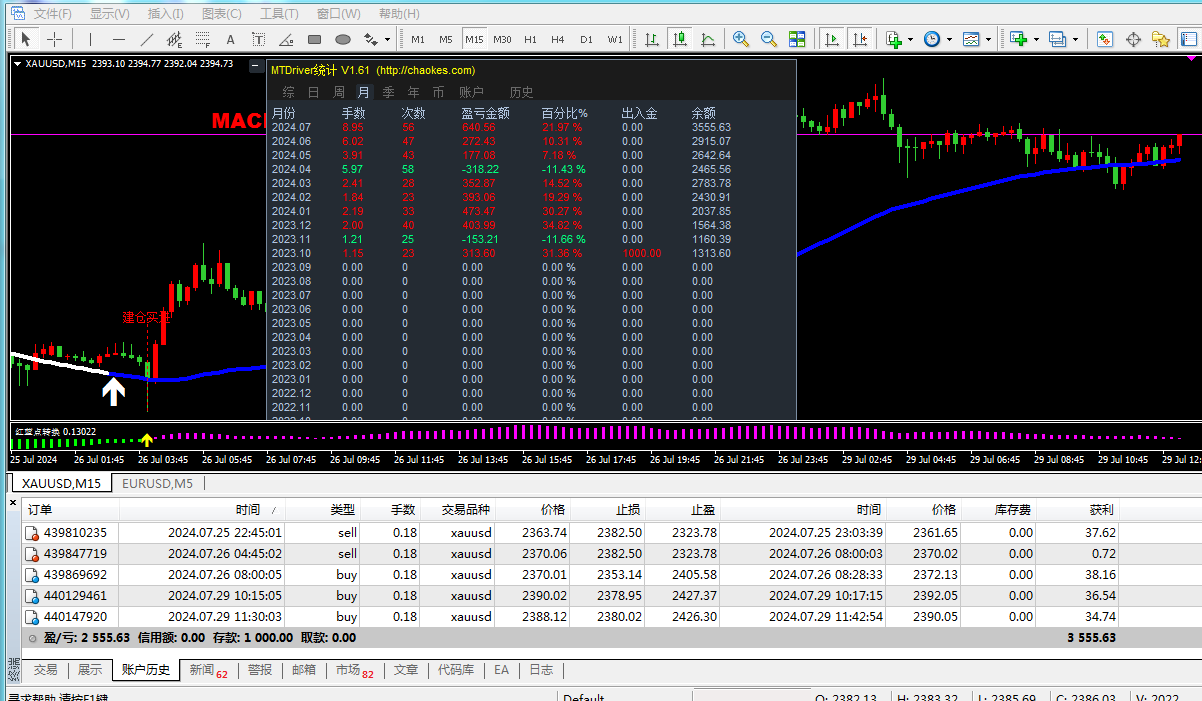Switch chart to candlestick type
The width and height of the screenshot is (1202, 701).
click(680, 39)
